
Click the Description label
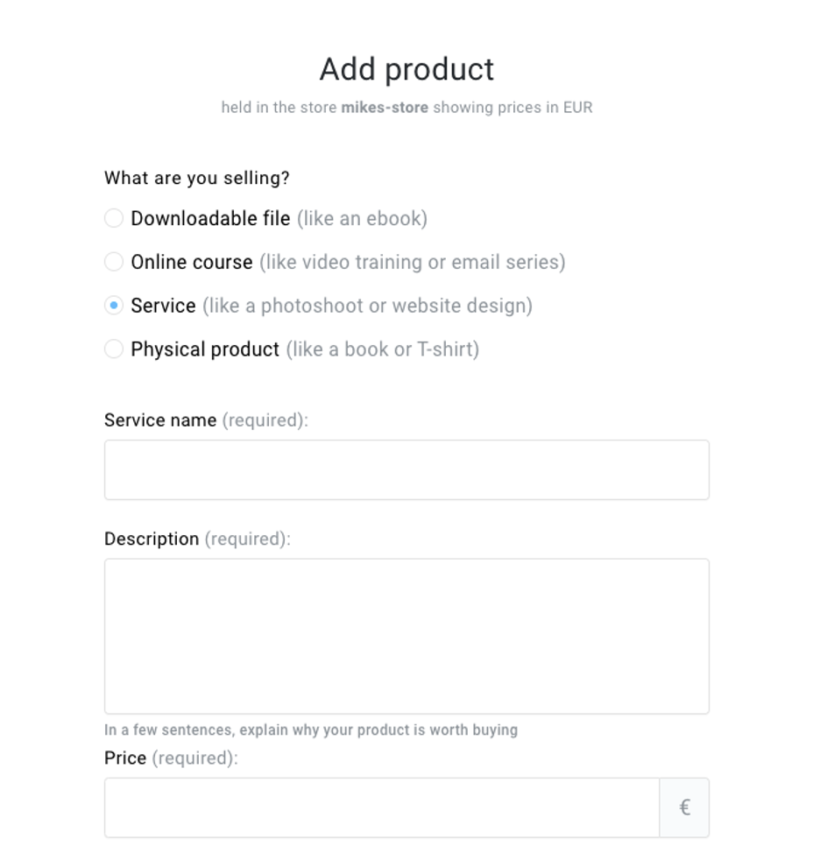[152, 539]
